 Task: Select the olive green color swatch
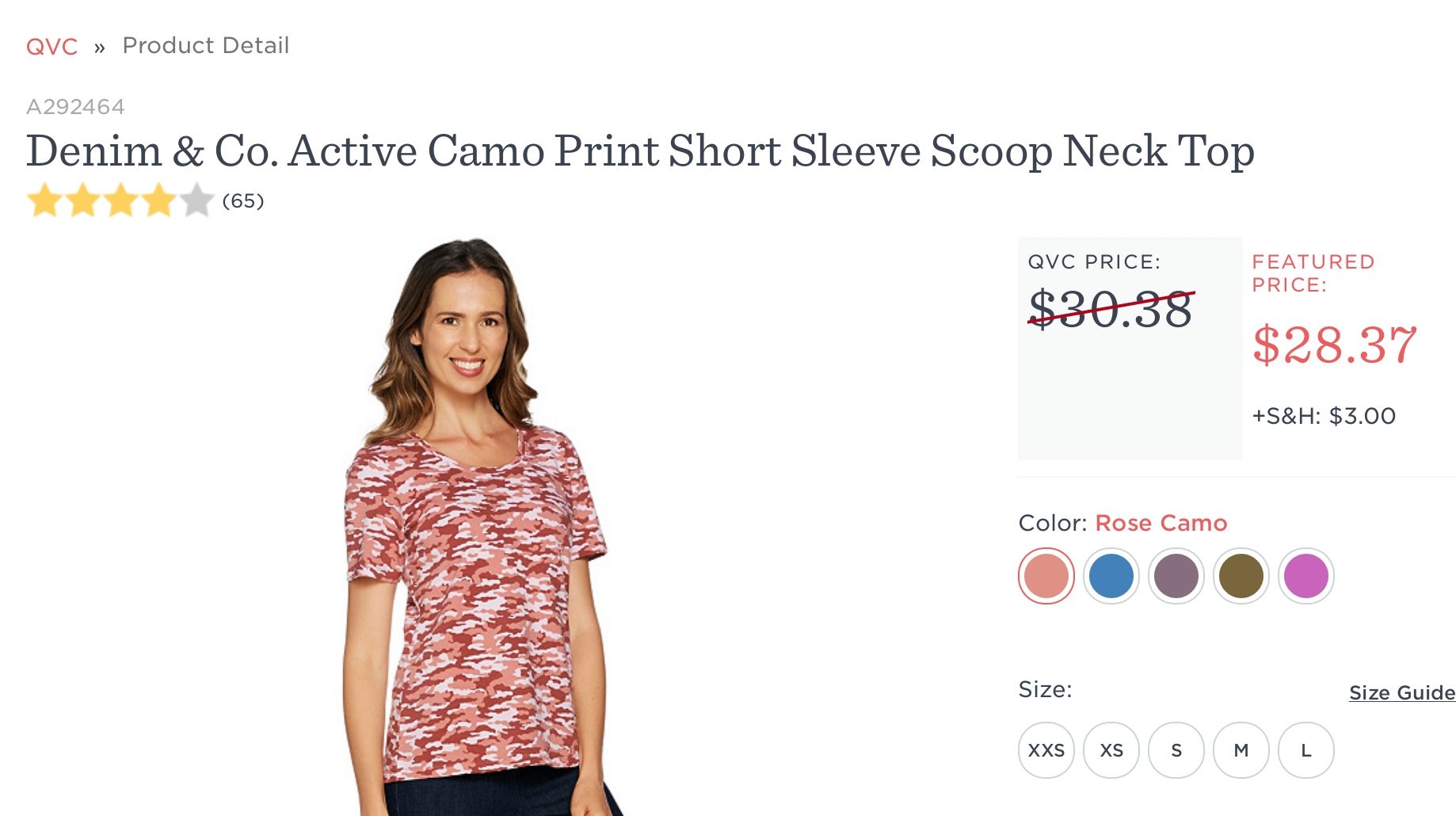(1241, 576)
